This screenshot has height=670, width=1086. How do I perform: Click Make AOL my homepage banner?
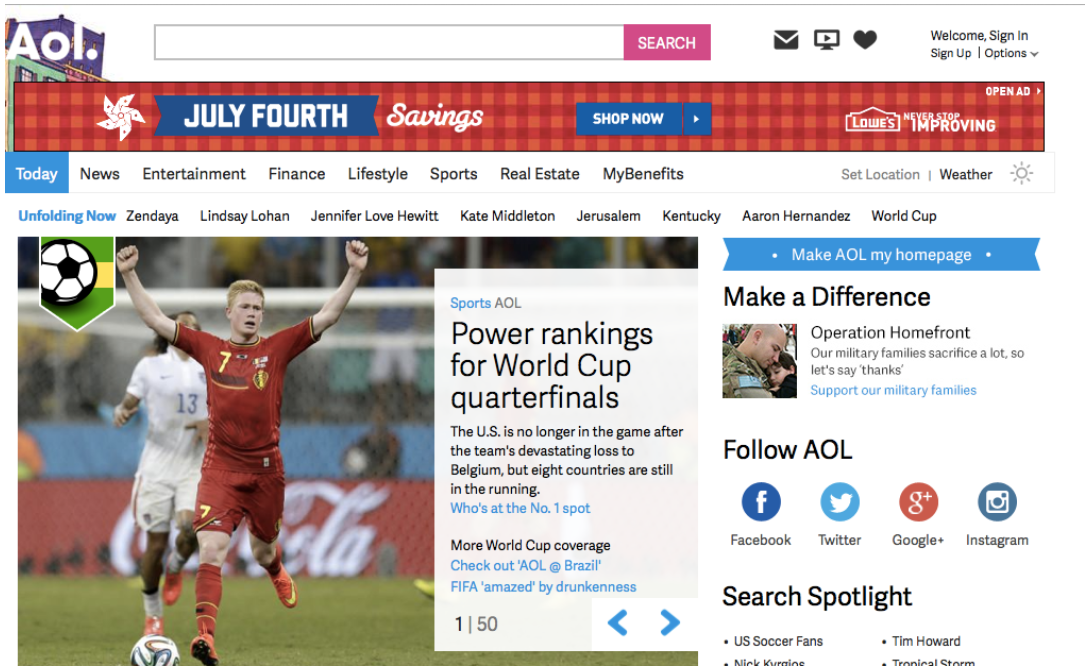pyautogui.click(x=881, y=254)
